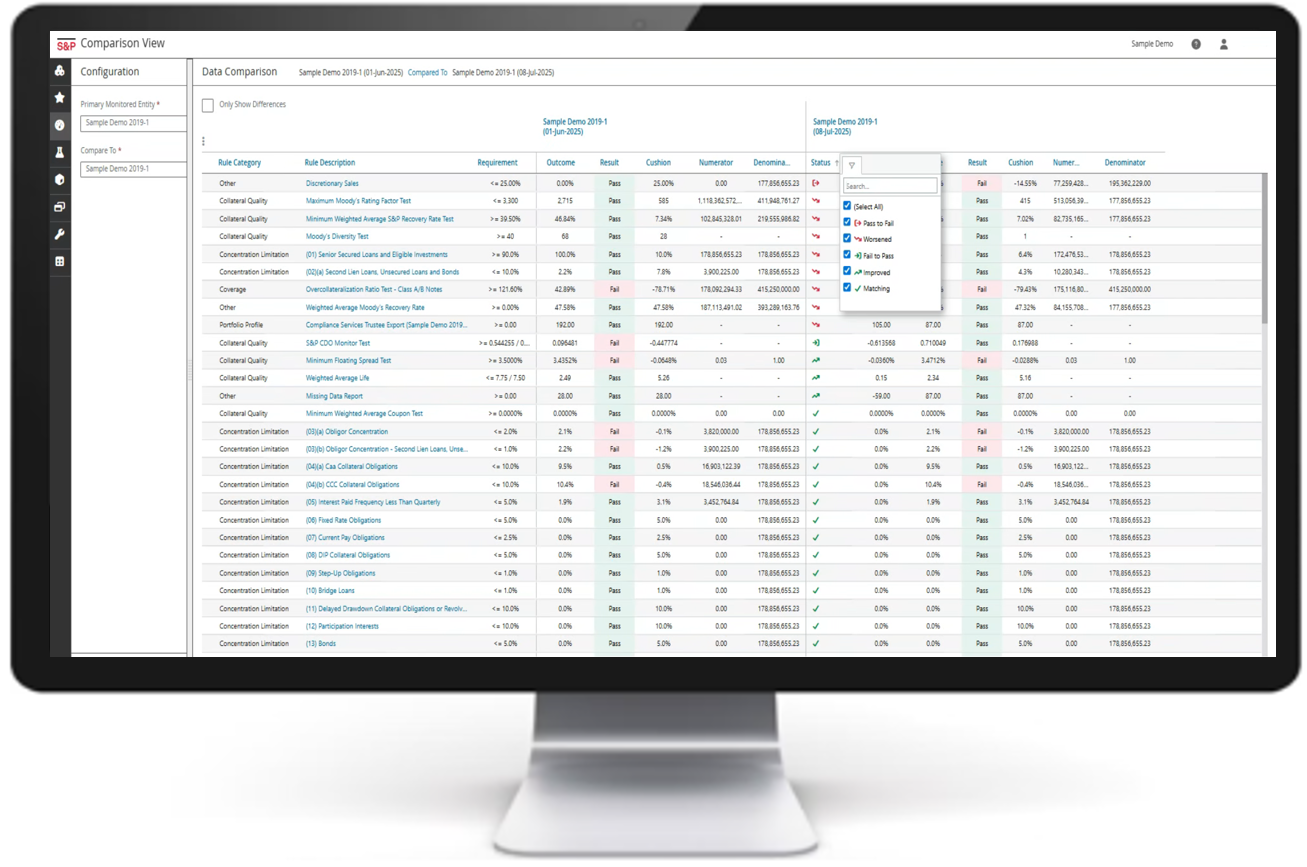Screen dimensions: 1307x867
Task: Click the user profile icon
Action: (1224, 45)
